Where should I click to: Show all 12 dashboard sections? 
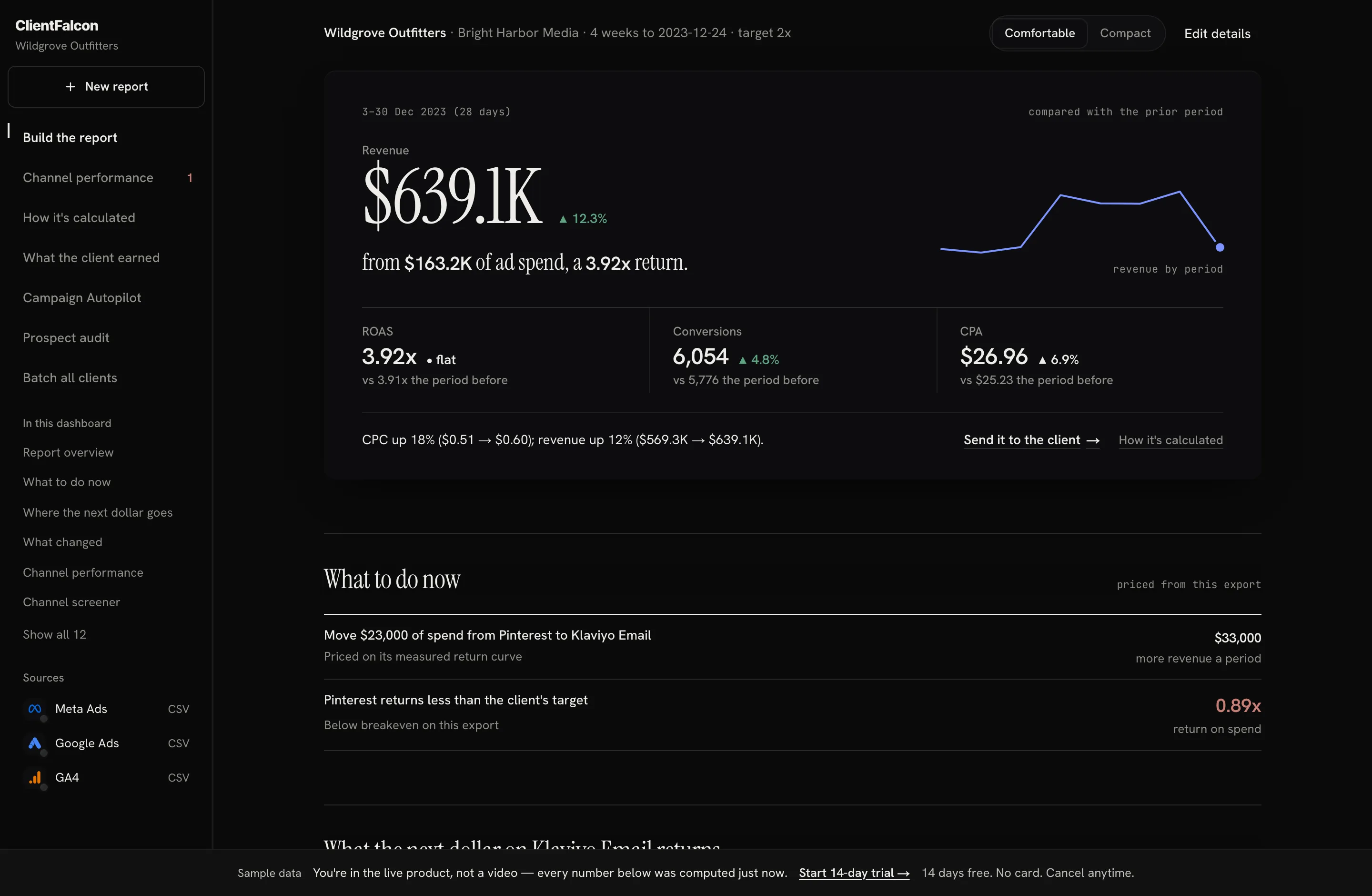point(54,634)
